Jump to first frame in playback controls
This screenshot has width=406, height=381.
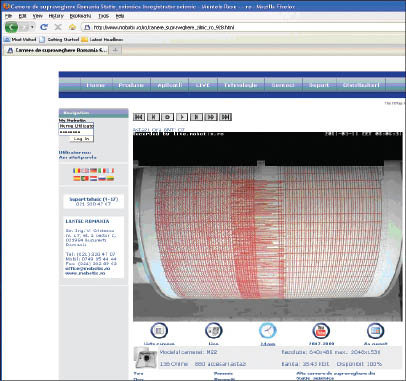pos(139,117)
